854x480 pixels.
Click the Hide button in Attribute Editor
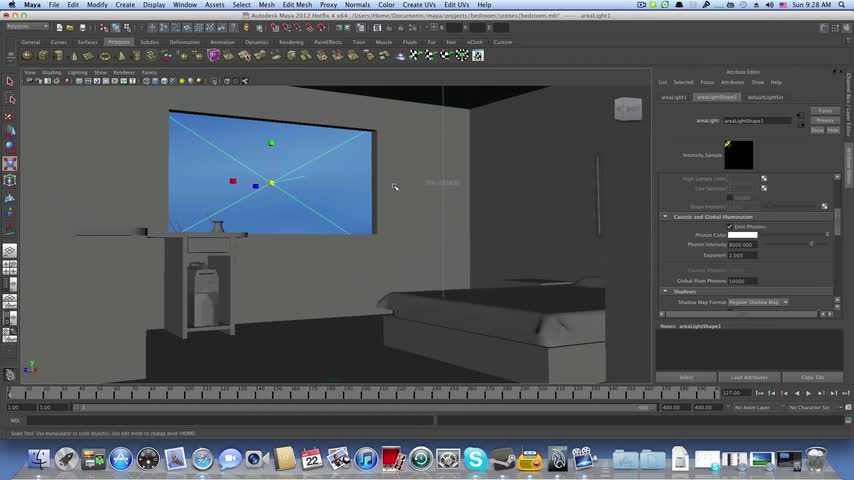[833, 130]
